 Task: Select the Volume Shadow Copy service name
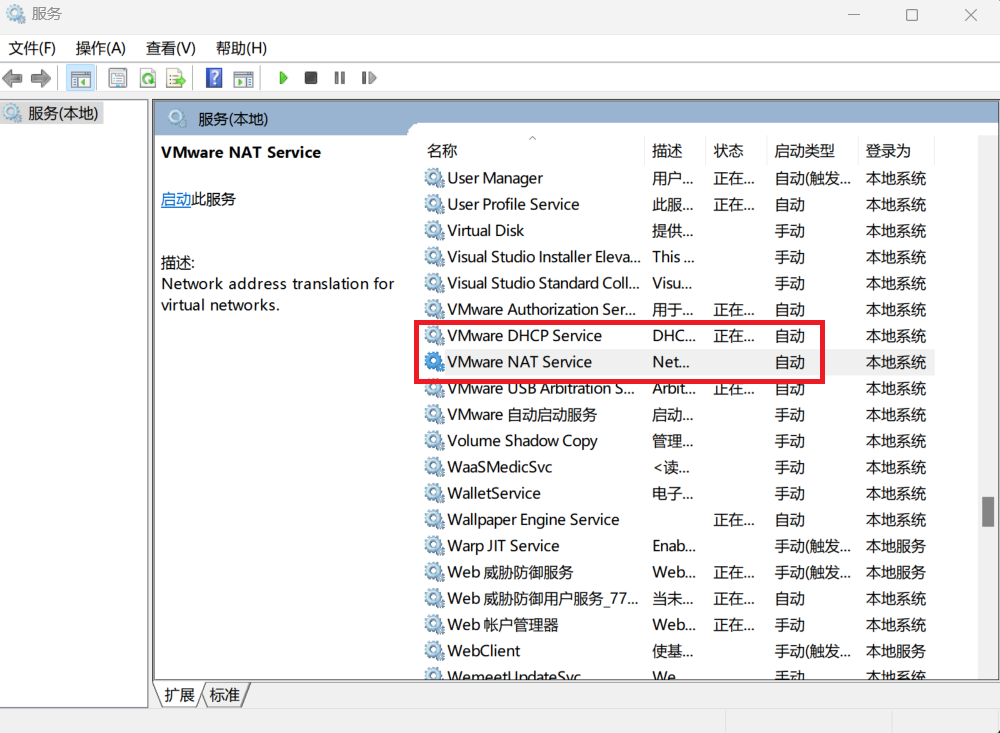[522, 440]
